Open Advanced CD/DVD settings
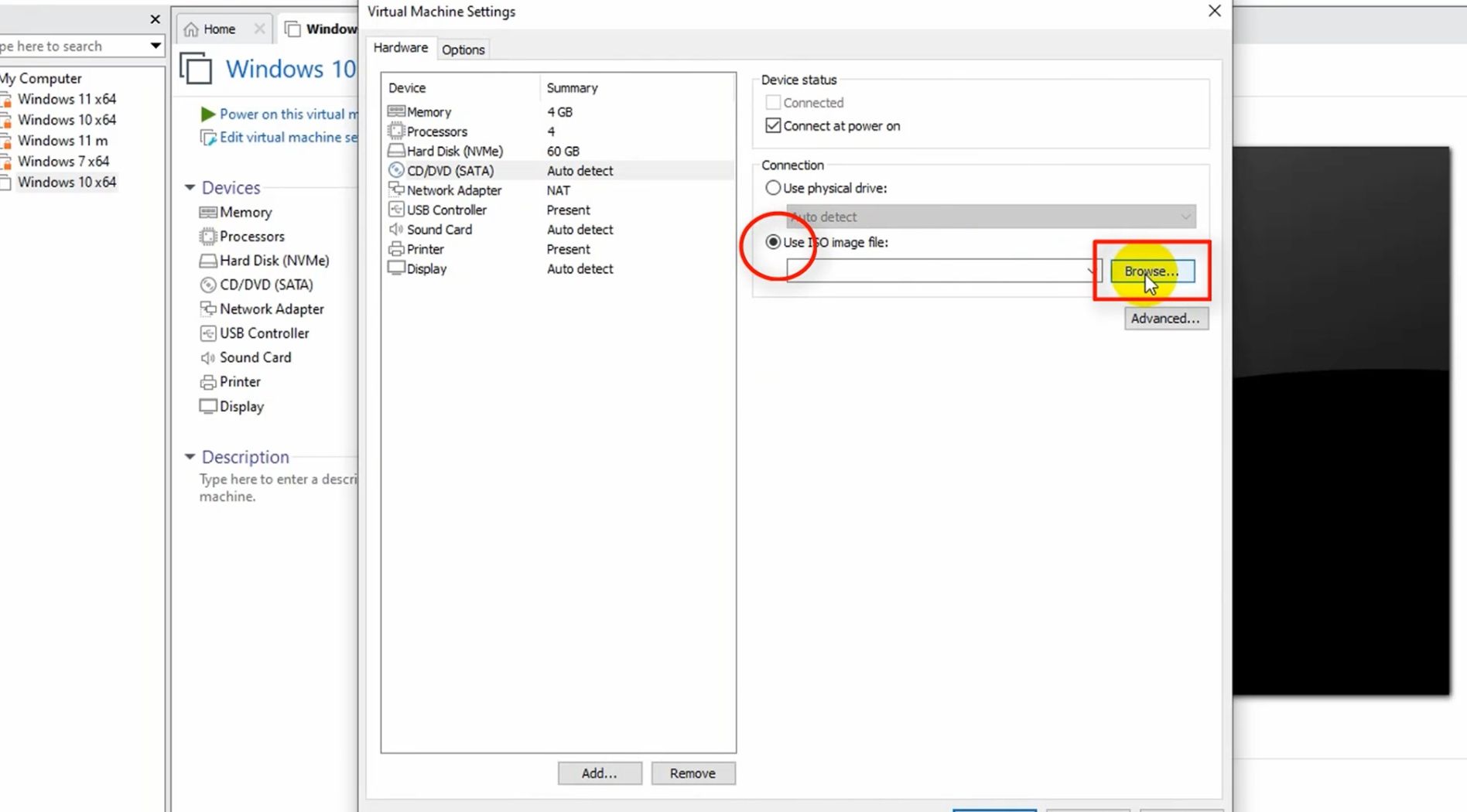 [1165, 319]
